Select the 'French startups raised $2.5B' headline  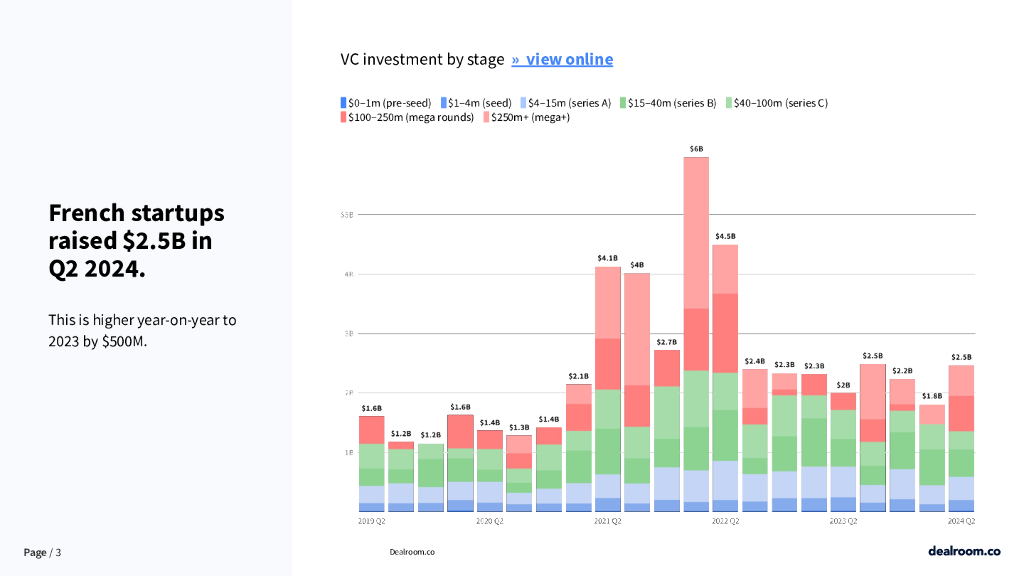[136, 241]
